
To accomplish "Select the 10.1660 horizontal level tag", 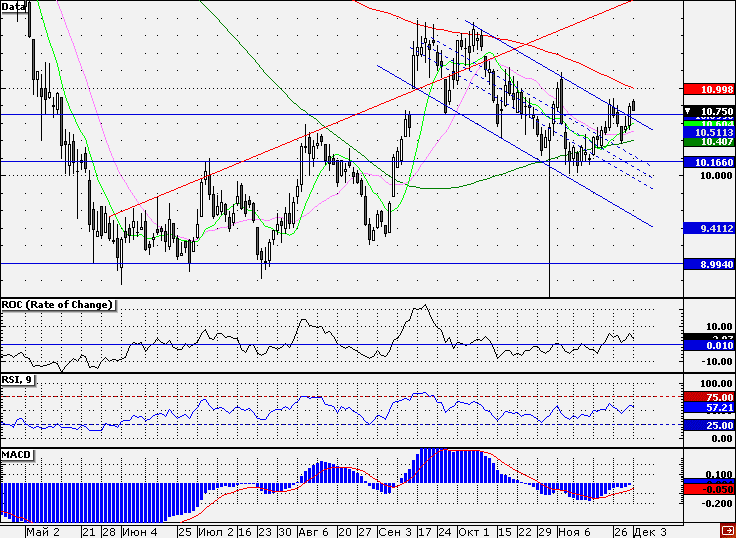I will coord(707,161).
